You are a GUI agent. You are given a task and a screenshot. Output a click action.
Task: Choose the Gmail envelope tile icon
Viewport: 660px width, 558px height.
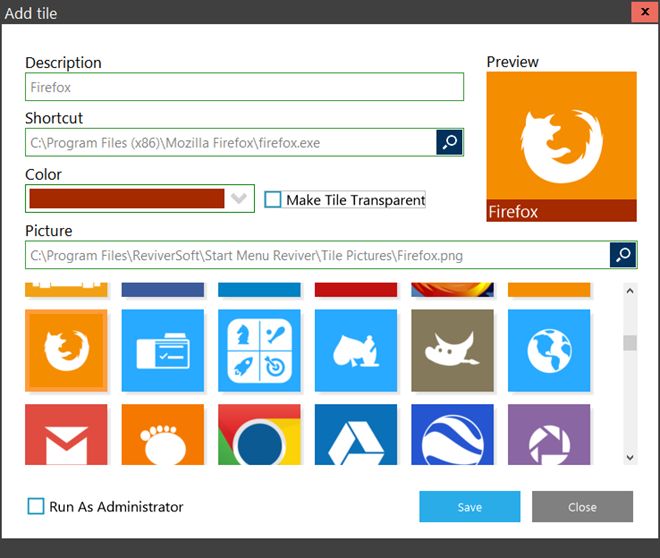tap(66, 435)
